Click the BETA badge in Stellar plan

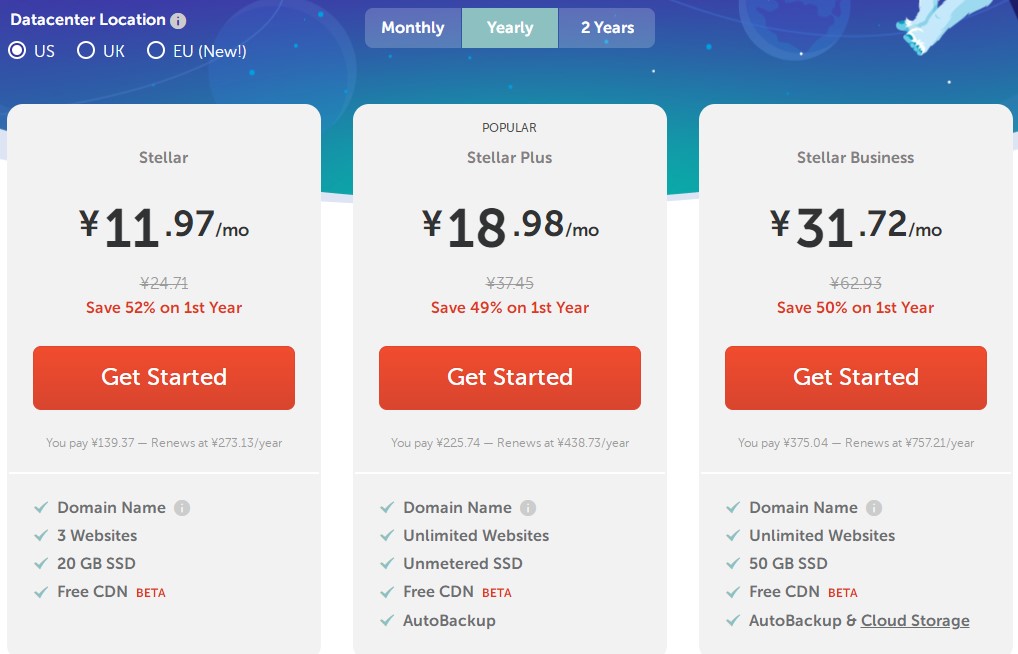[x=151, y=593]
